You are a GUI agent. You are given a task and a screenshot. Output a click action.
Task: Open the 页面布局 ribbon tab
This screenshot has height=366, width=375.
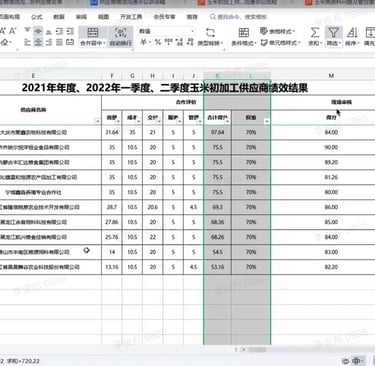(10, 17)
